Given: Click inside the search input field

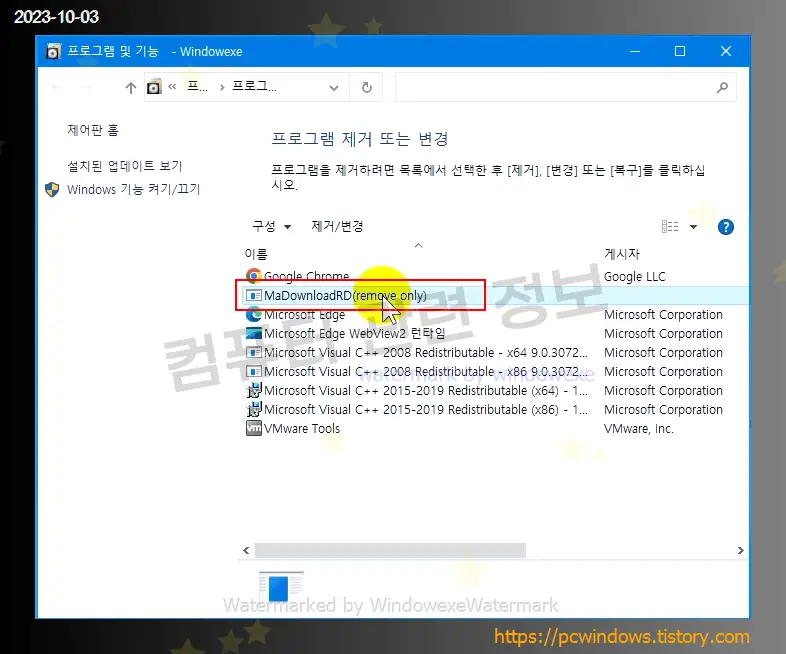Looking at the screenshot, I should coord(555,88).
